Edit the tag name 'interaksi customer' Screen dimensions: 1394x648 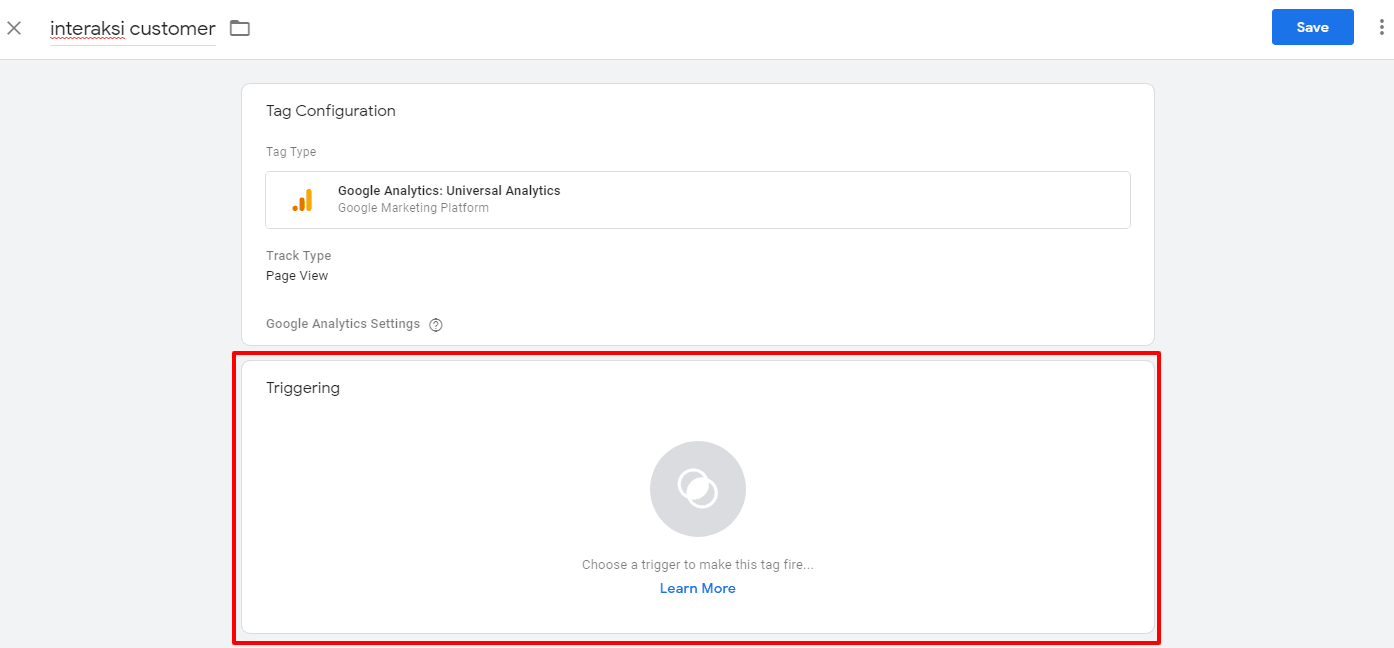coord(132,29)
